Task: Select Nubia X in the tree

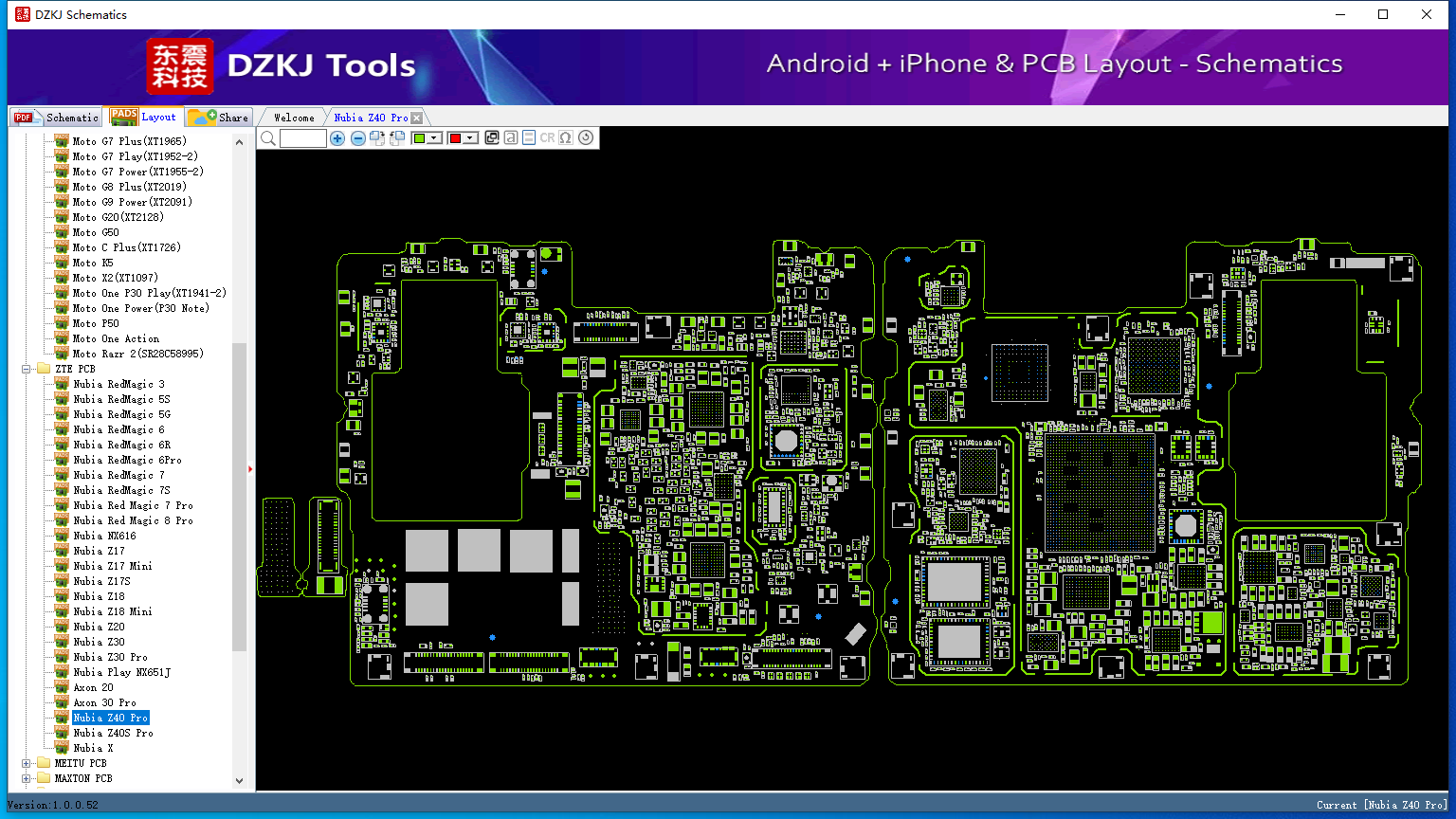Action: click(93, 748)
